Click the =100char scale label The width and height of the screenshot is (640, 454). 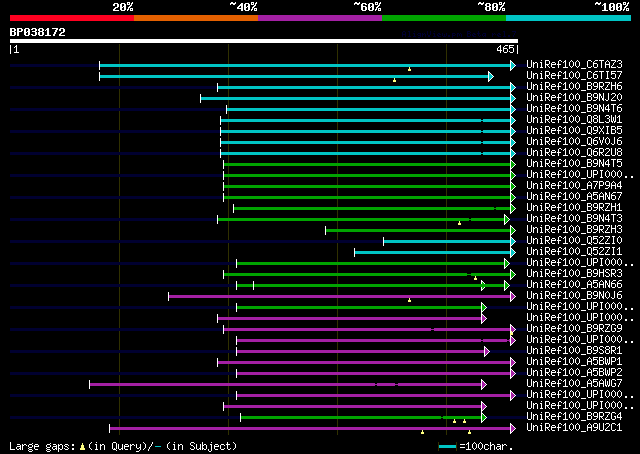[x=486, y=446]
